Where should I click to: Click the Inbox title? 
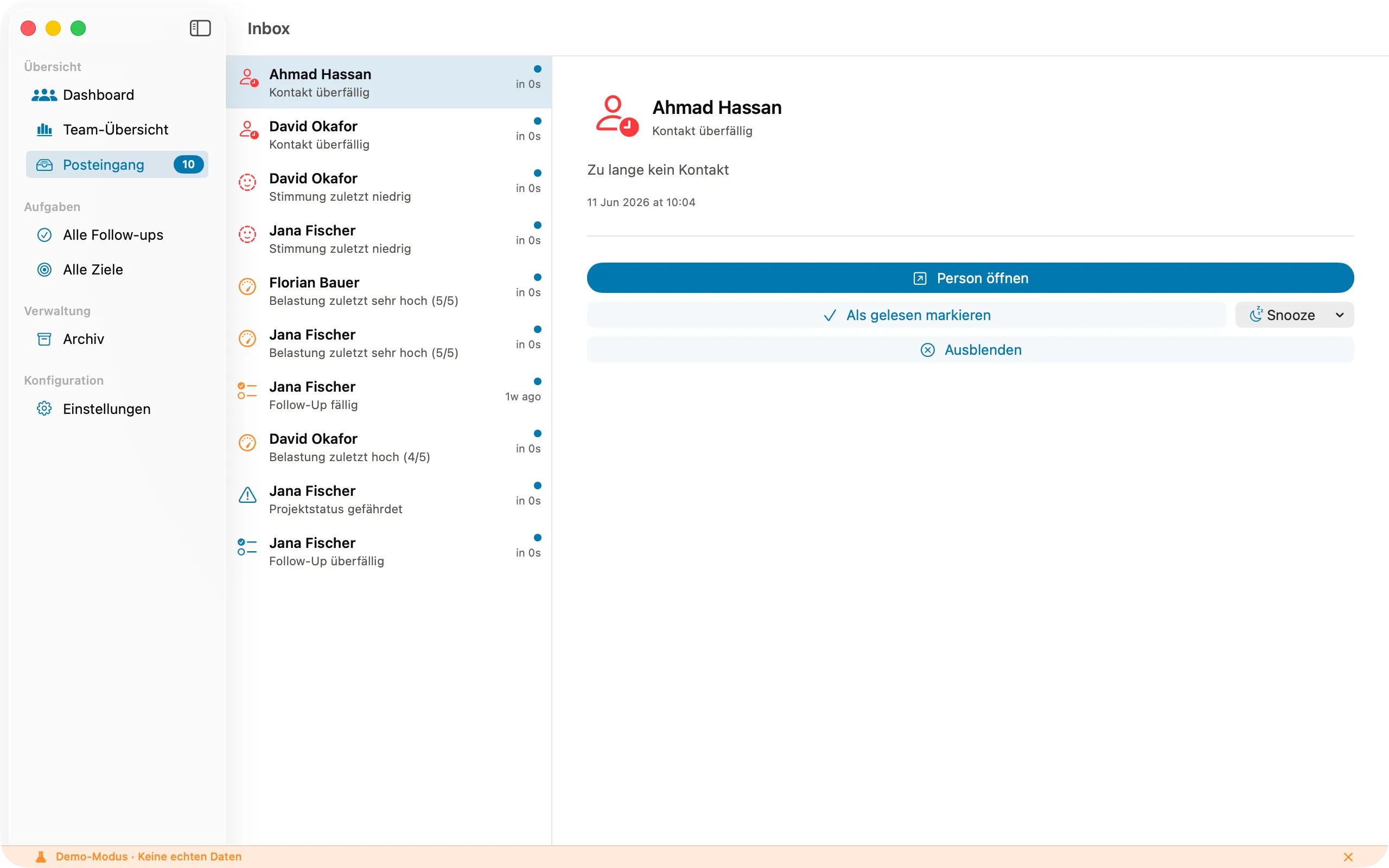269,28
